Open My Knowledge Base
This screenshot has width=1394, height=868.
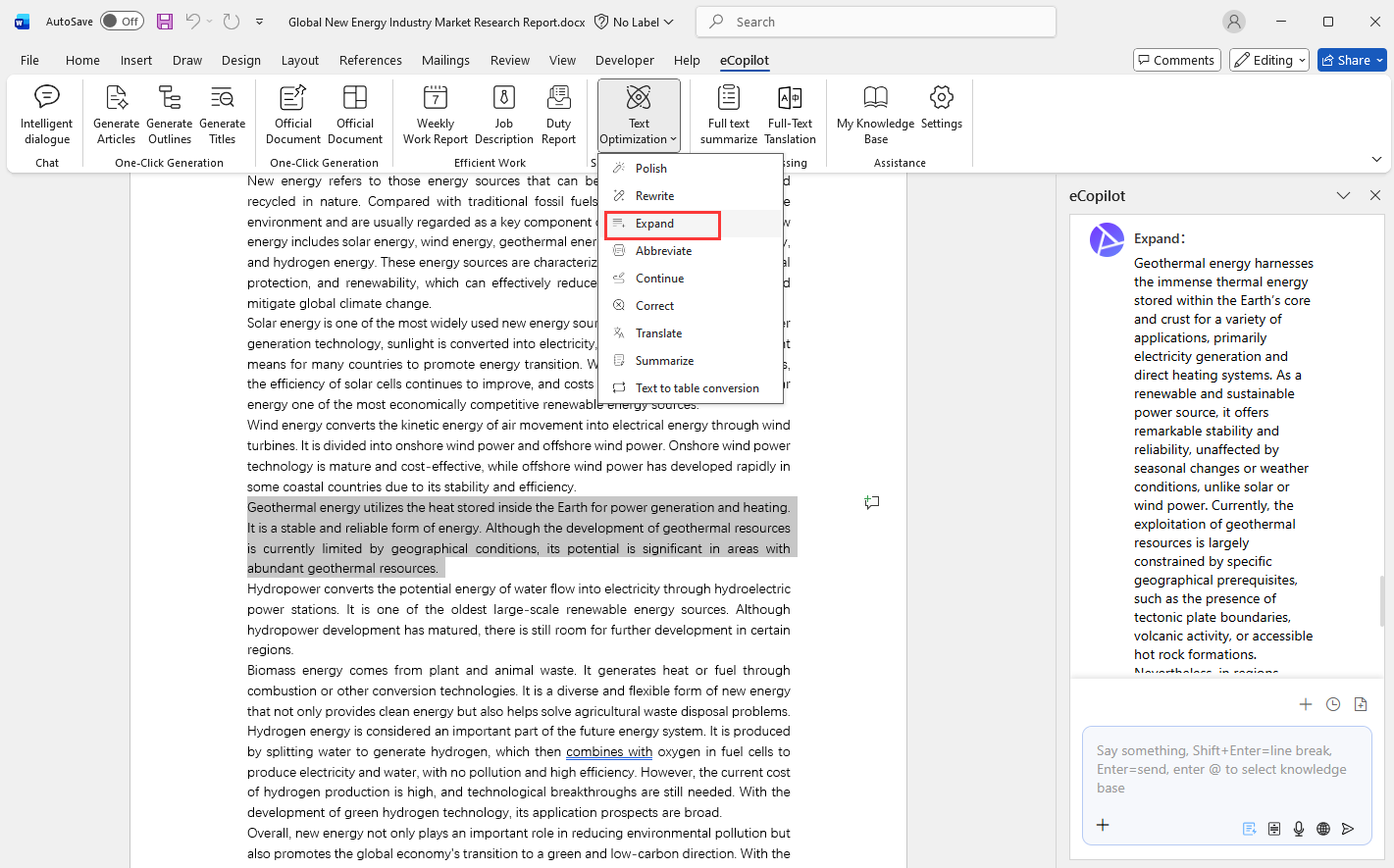click(x=875, y=115)
